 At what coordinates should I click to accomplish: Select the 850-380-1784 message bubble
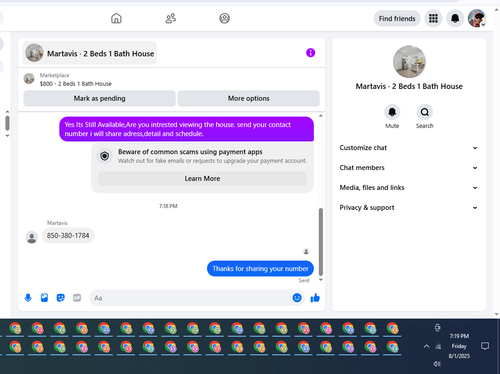(68, 236)
